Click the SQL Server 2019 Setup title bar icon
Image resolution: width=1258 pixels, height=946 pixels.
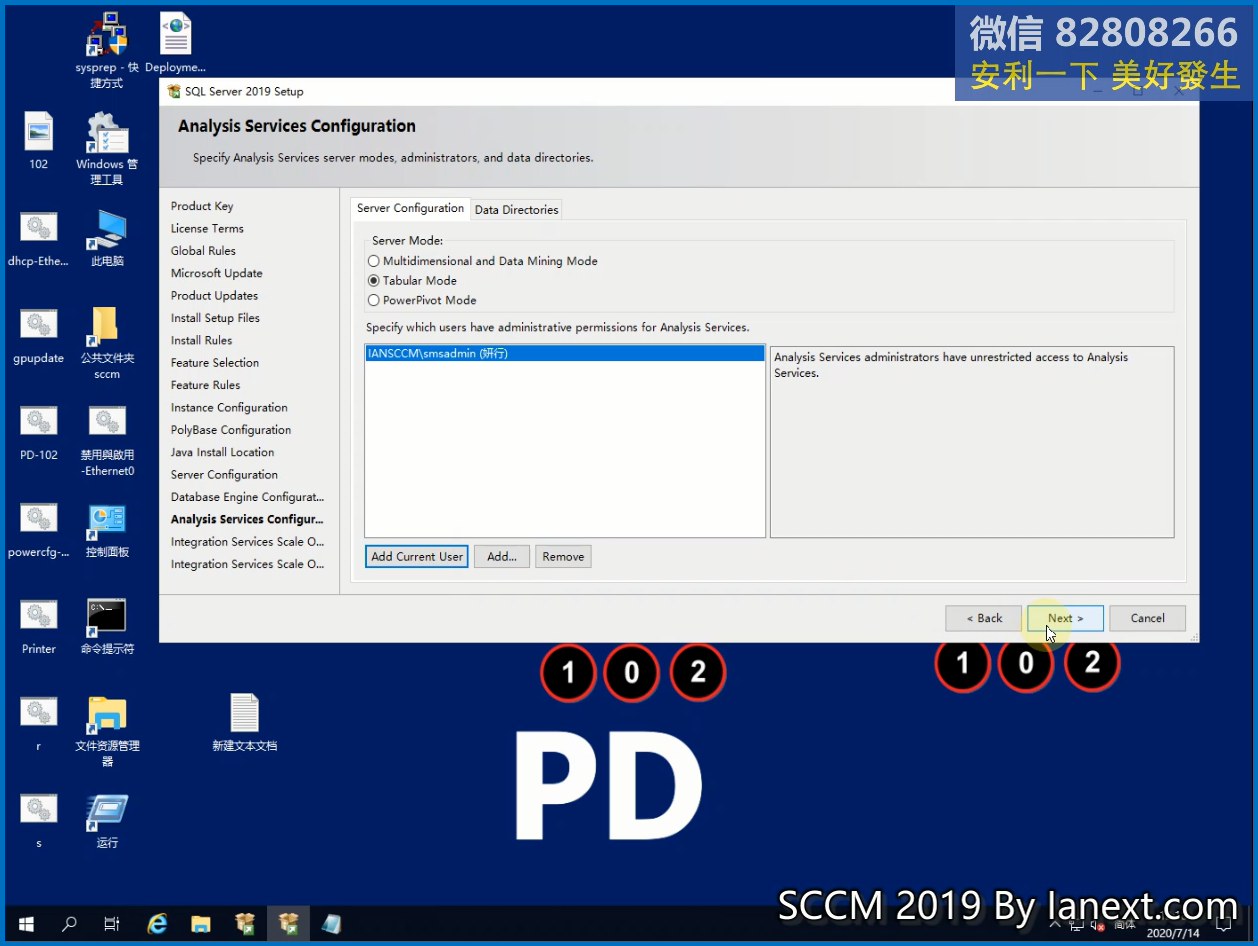pyautogui.click(x=174, y=91)
